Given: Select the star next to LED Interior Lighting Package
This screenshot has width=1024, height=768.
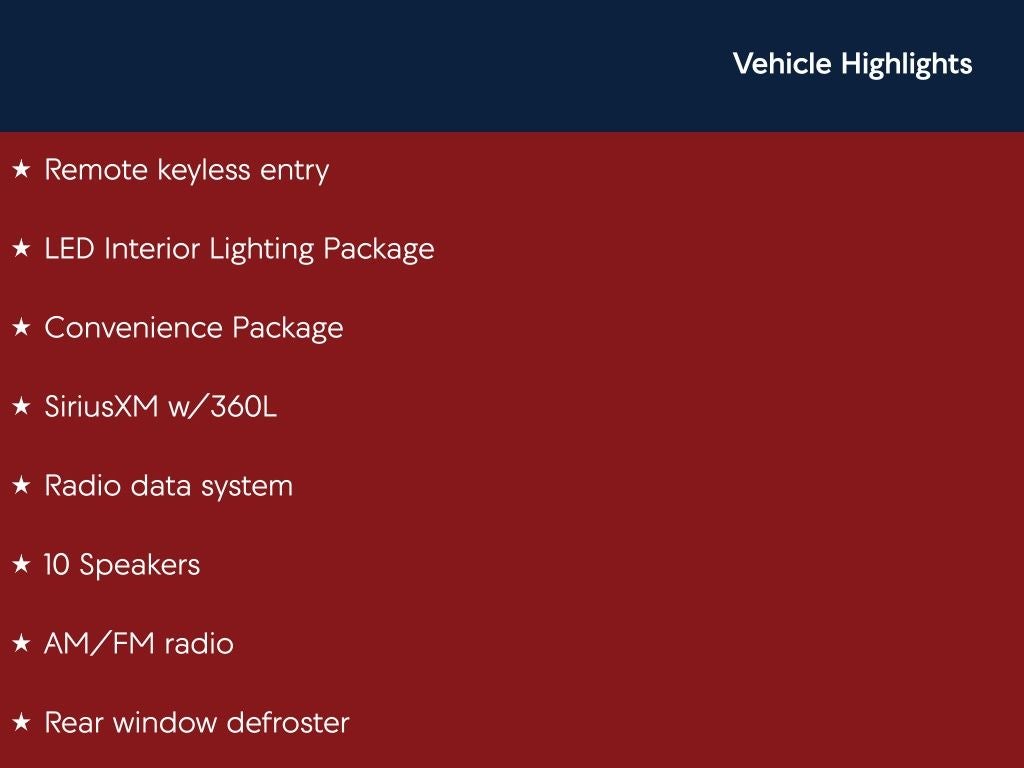Looking at the screenshot, I should tap(21, 250).
